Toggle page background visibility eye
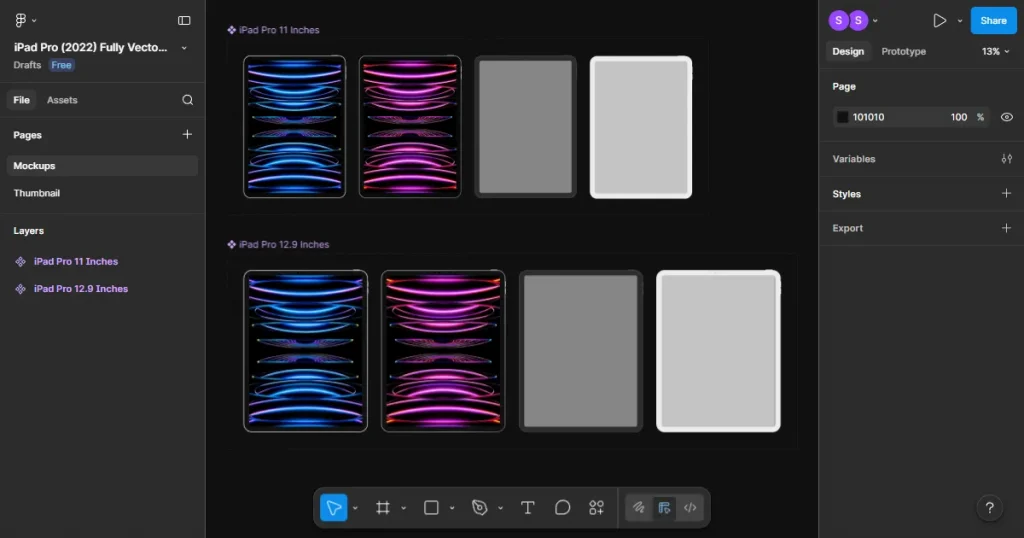This screenshot has width=1024, height=538. pos(1006,117)
